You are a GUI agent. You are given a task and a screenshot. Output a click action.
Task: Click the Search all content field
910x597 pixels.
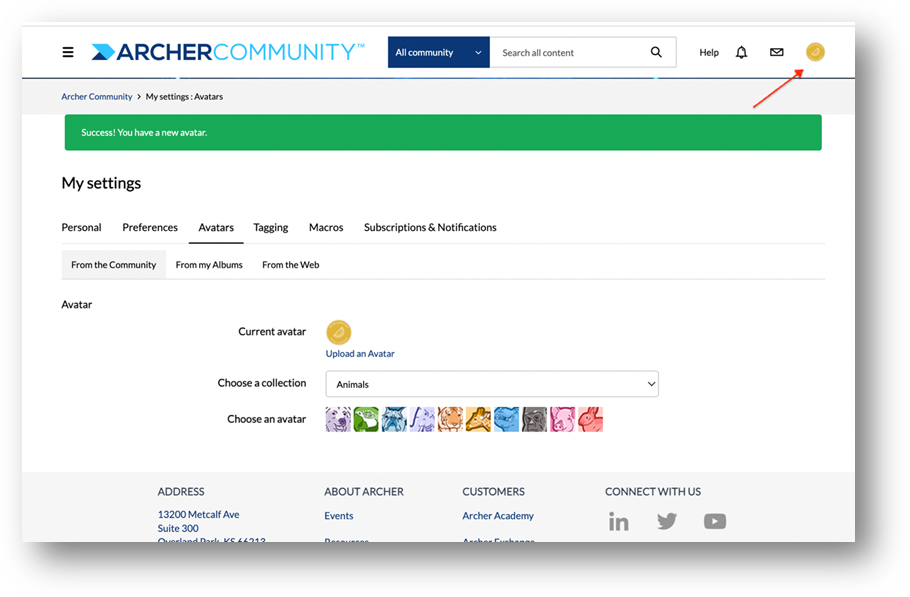tap(569, 52)
